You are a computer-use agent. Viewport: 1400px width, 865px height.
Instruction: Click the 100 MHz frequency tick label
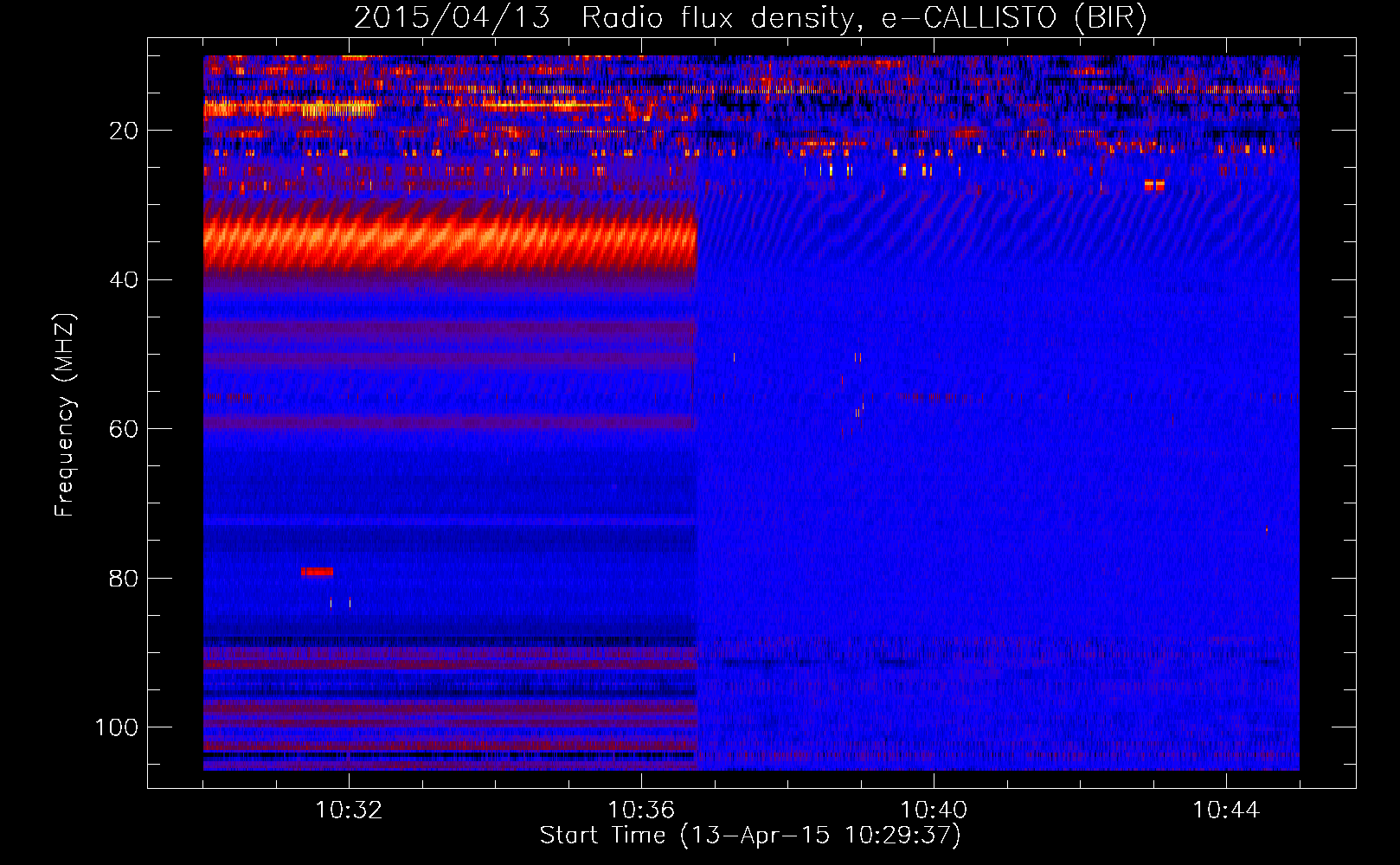tap(117, 727)
